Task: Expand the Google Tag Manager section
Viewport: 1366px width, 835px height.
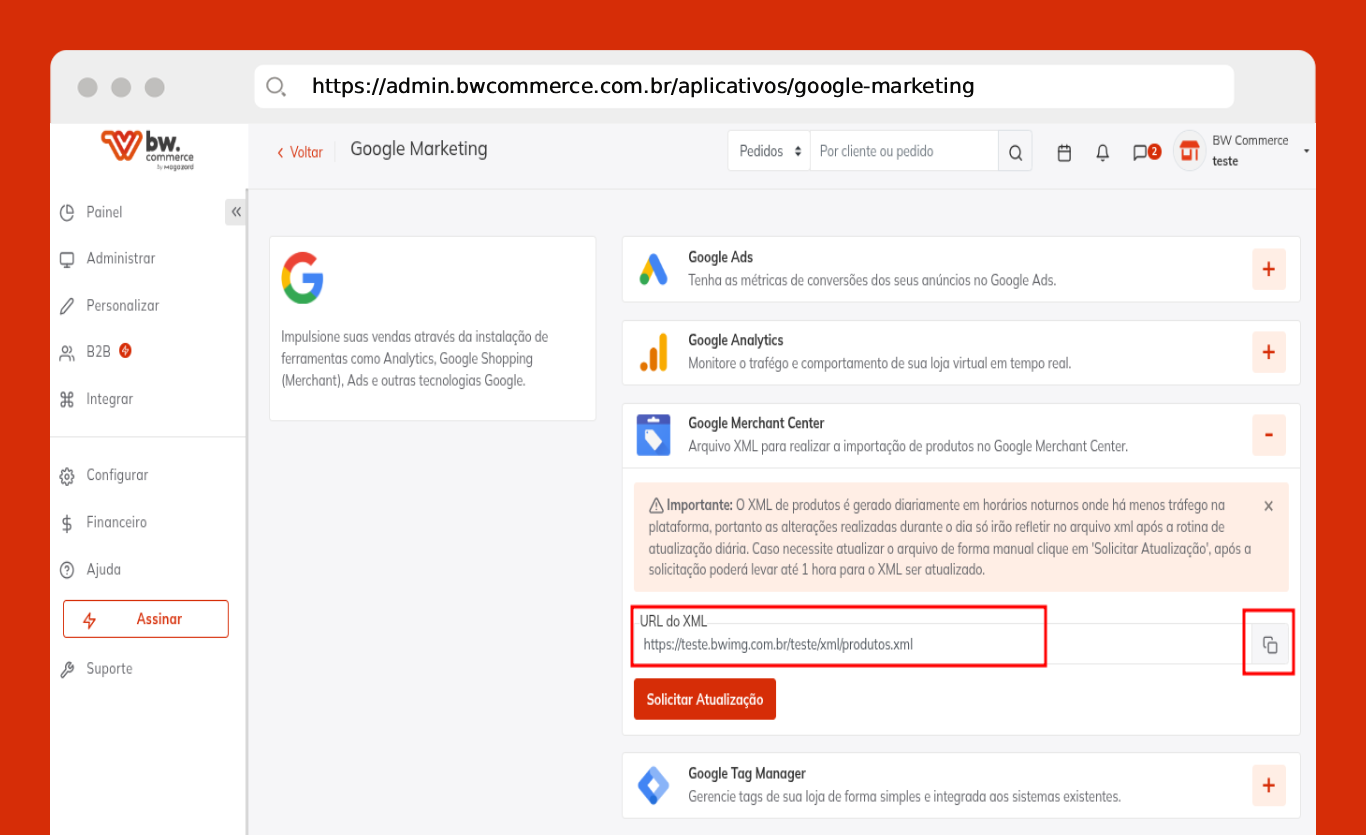Action: tap(1268, 785)
